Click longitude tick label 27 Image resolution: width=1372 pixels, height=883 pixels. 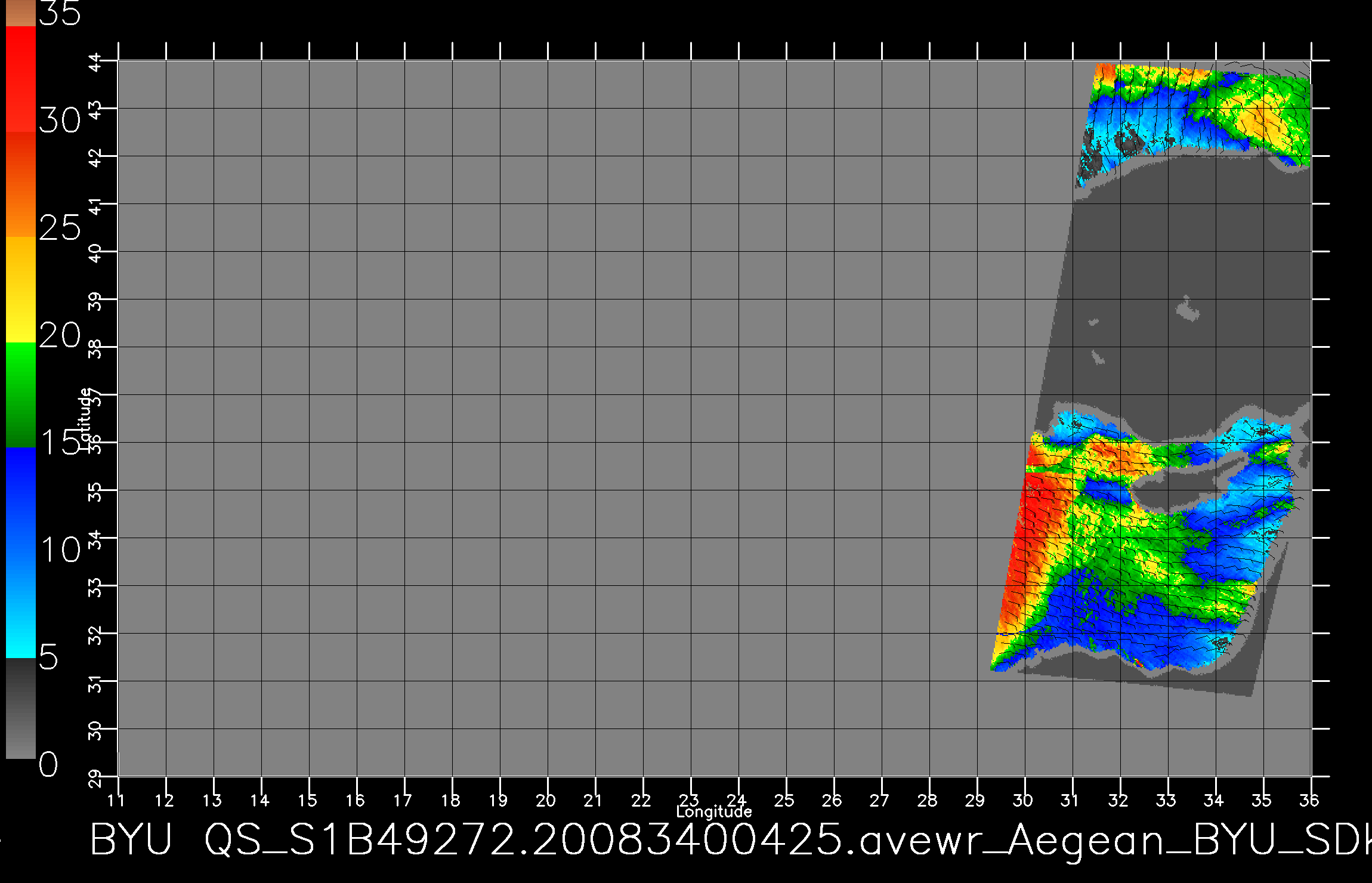click(880, 801)
